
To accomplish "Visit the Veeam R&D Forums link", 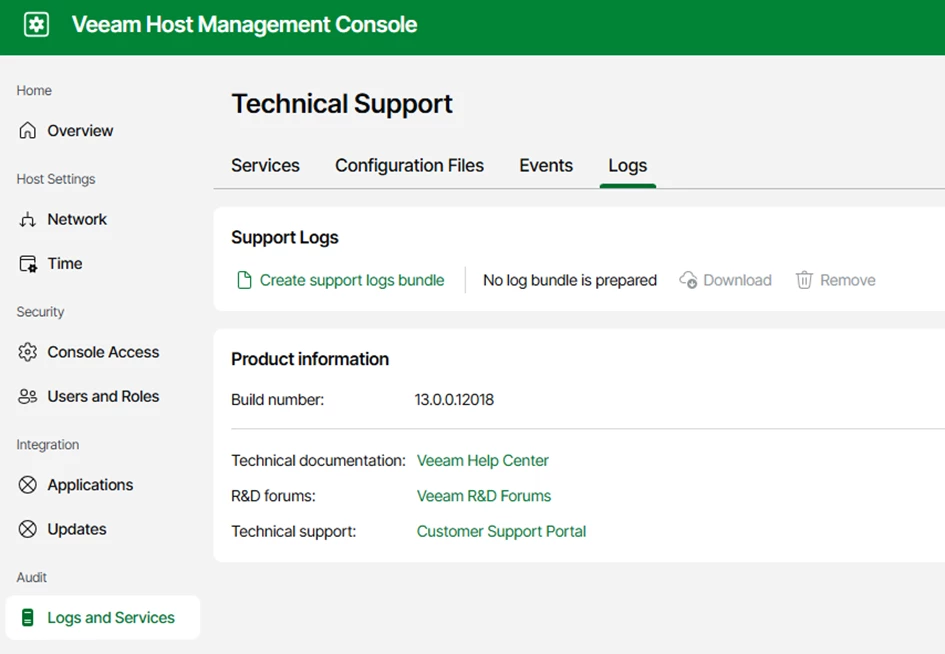I will tap(484, 496).
